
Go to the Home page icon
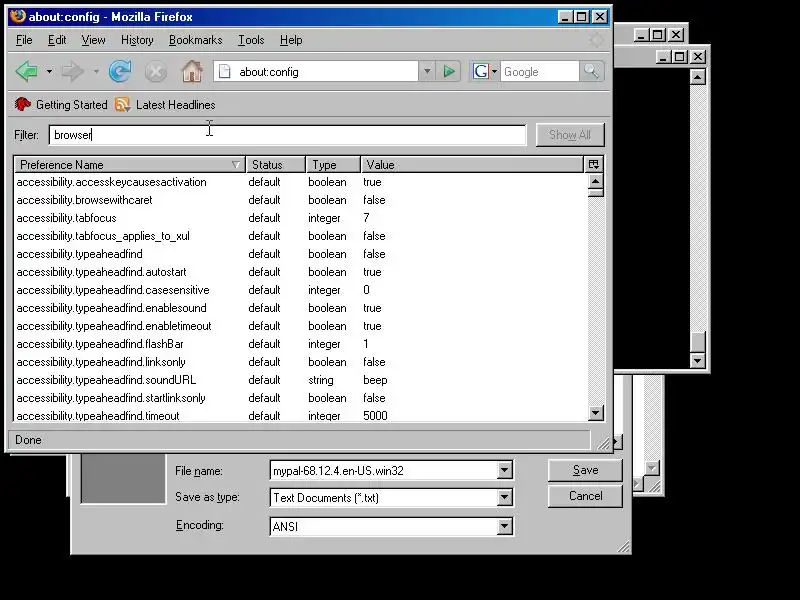(192, 71)
